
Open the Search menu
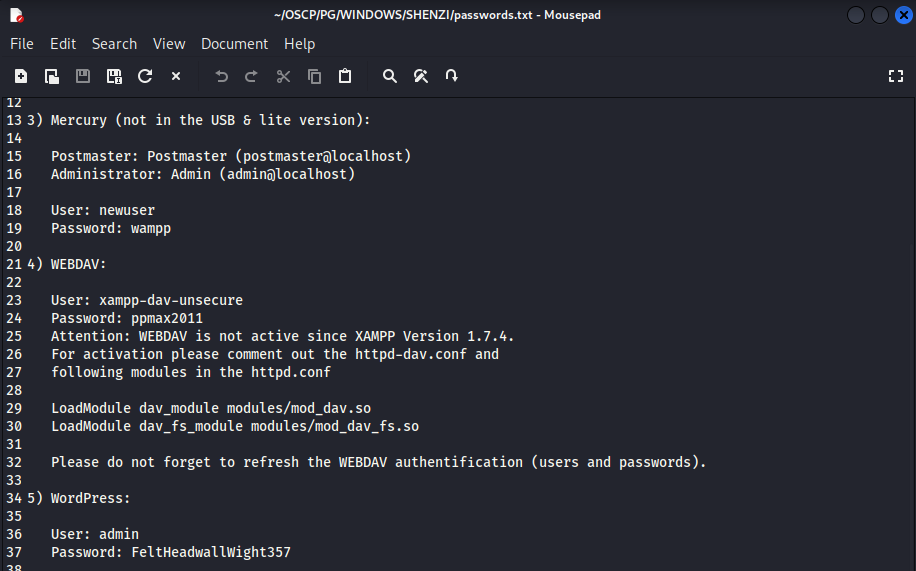click(114, 44)
